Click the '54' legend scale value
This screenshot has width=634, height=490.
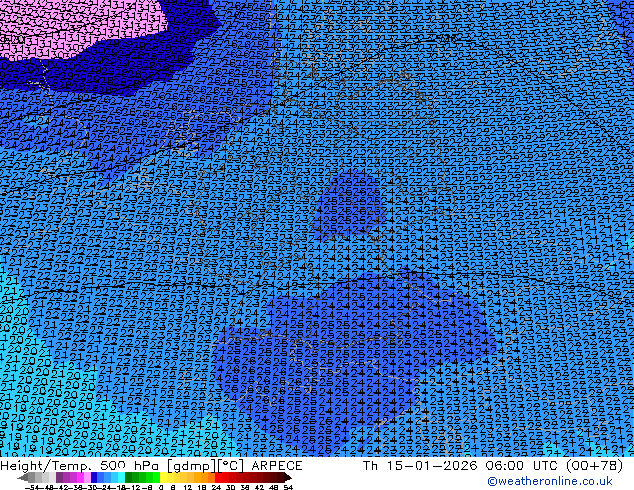click(288, 487)
